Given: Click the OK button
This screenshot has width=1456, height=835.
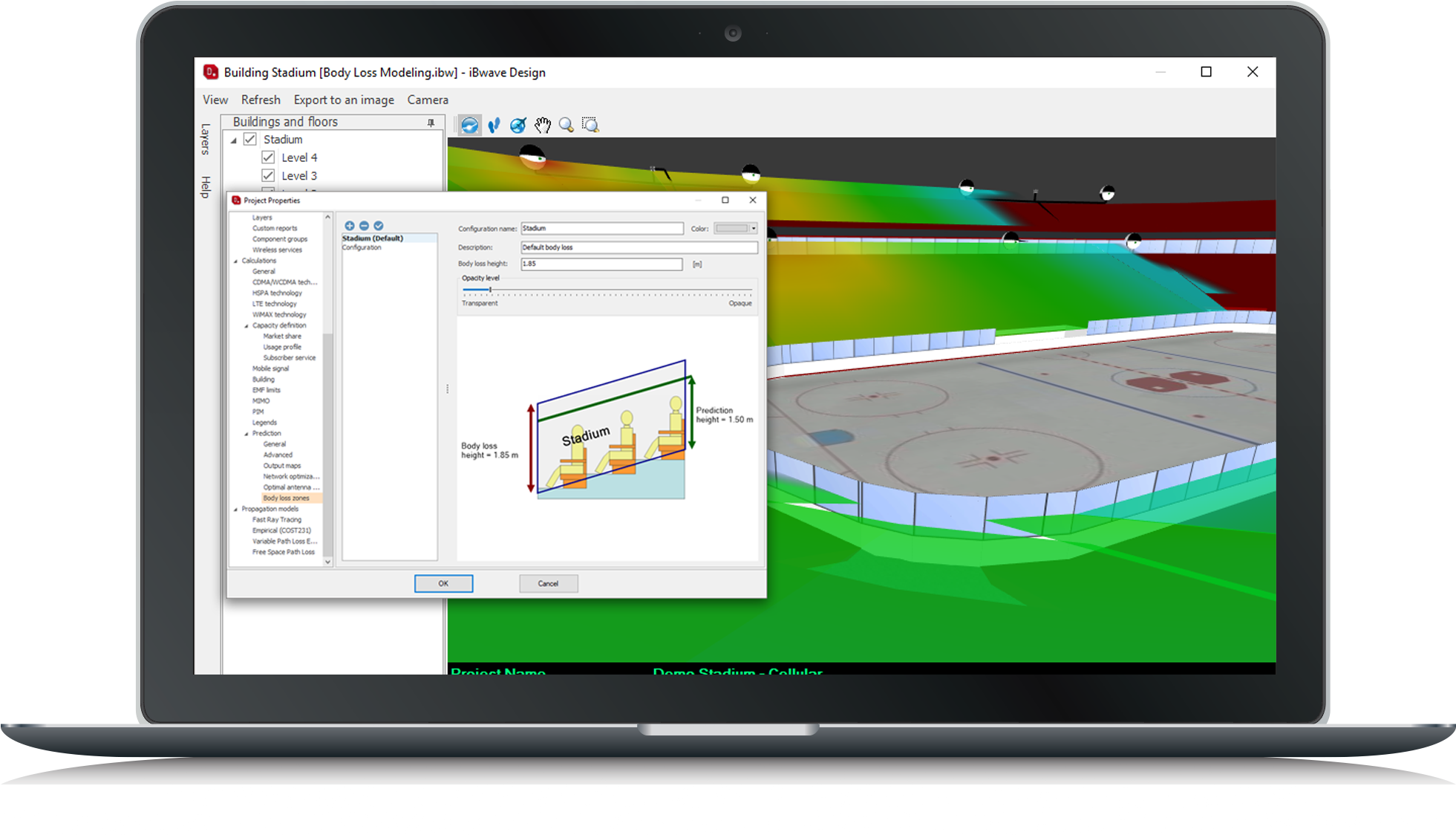Looking at the screenshot, I should click(x=443, y=584).
